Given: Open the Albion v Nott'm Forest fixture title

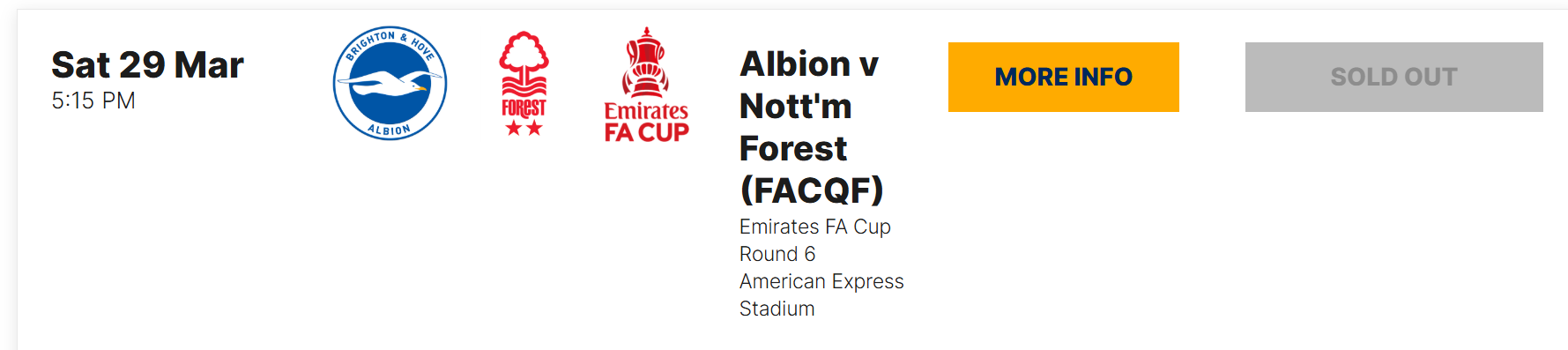Looking at the screenshot, I should click(812, 127).
